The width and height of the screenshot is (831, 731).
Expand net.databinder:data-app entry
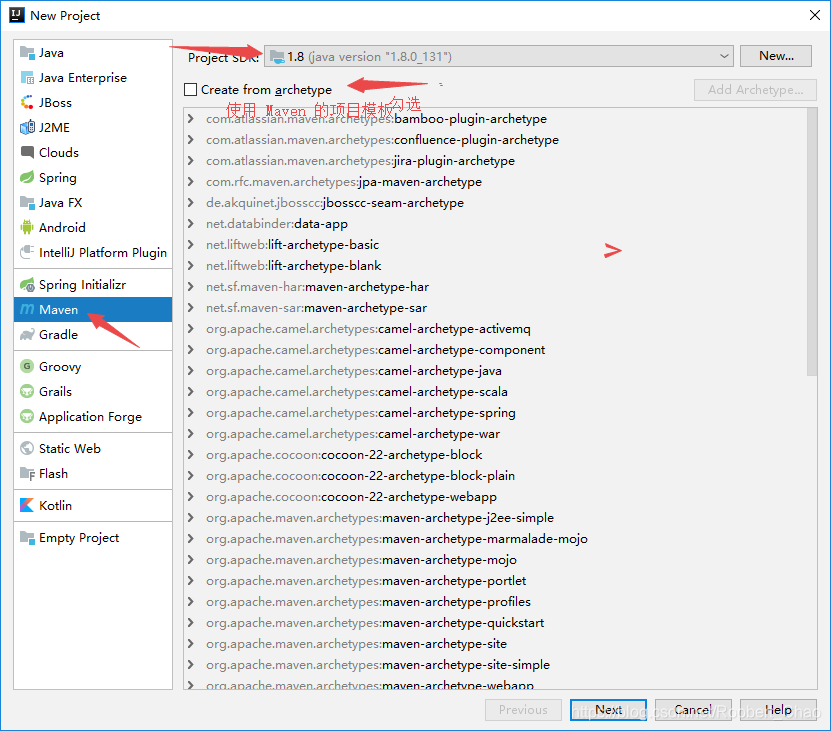[191, 224]
